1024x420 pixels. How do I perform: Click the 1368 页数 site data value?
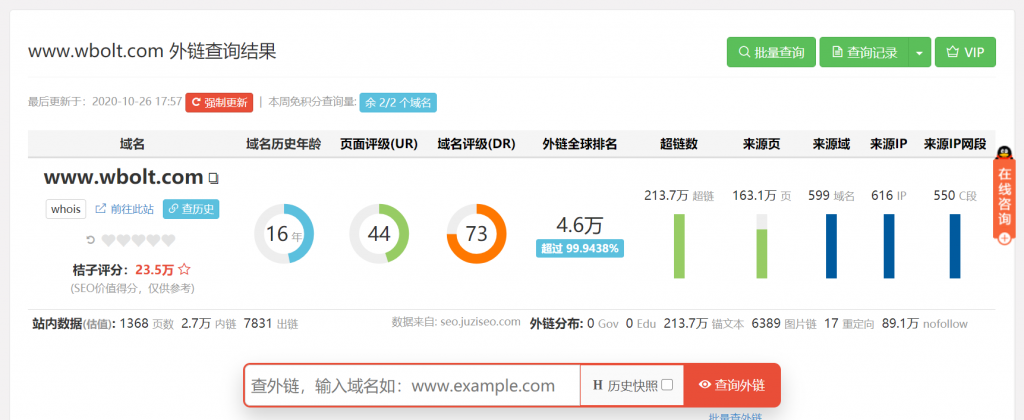point(146,323)
